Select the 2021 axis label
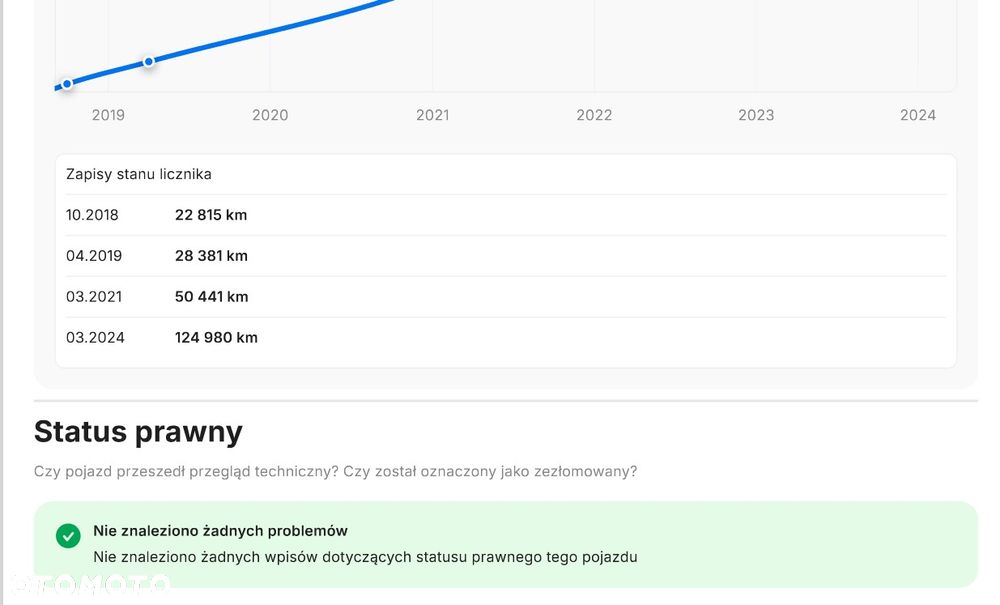1000x605 pixels. point(432,115)
